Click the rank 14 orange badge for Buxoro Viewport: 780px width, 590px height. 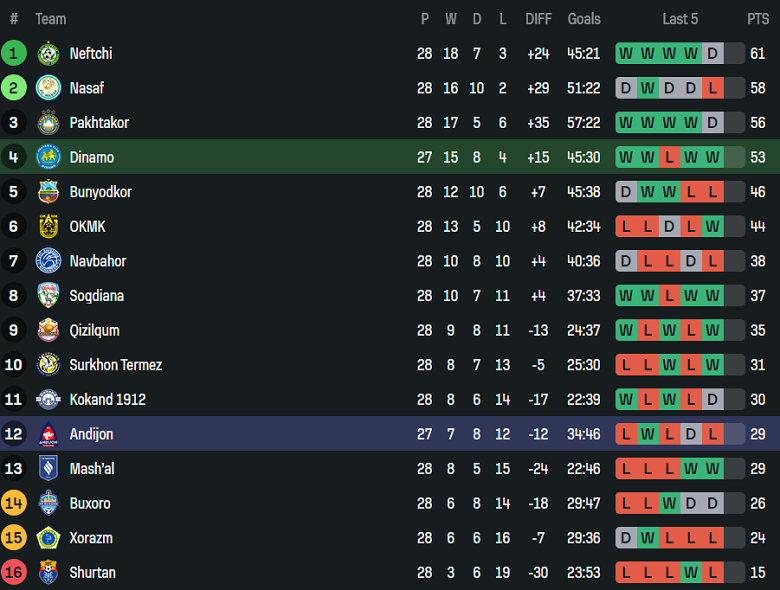click(14, 503)
